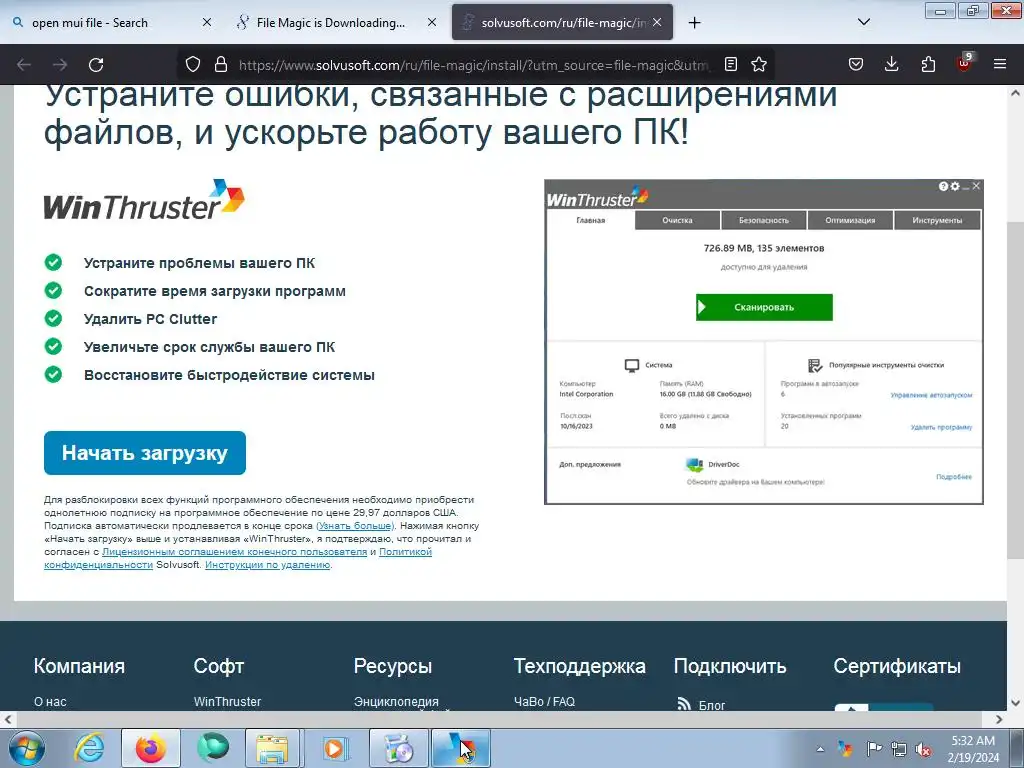Click the 'Техподдержка' footer heading
The height and width of the screenshot is (768, 1024).
[x=579, y=666]
